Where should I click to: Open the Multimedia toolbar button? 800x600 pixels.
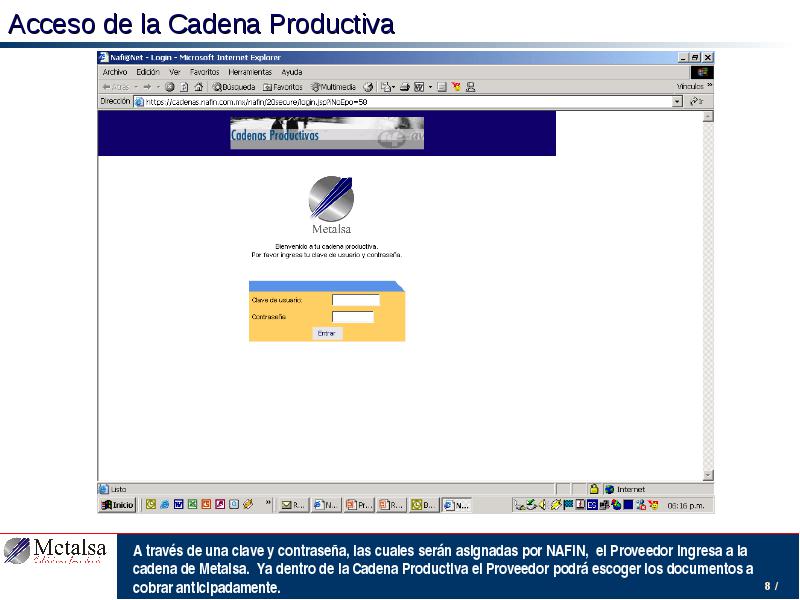pyautogui.click(x=333, y=87)
